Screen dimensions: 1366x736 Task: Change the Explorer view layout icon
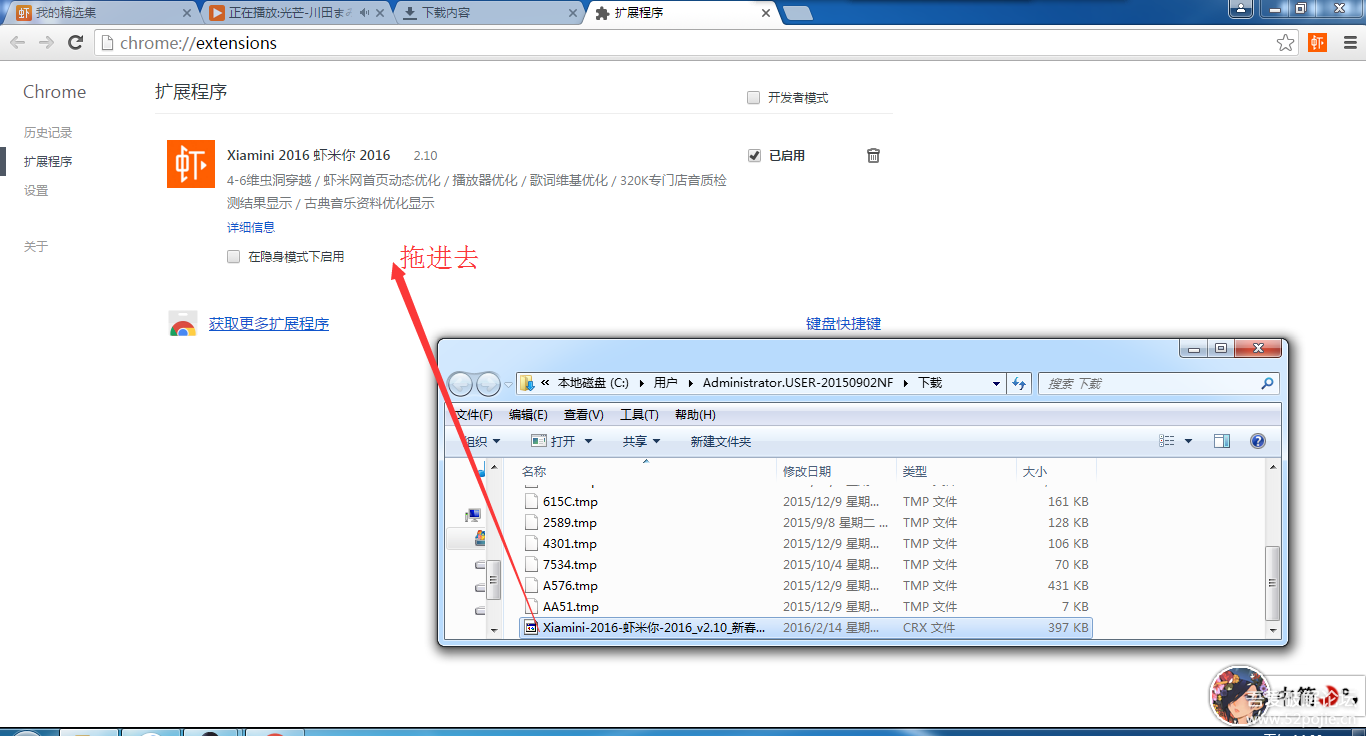pos(1167,441)
